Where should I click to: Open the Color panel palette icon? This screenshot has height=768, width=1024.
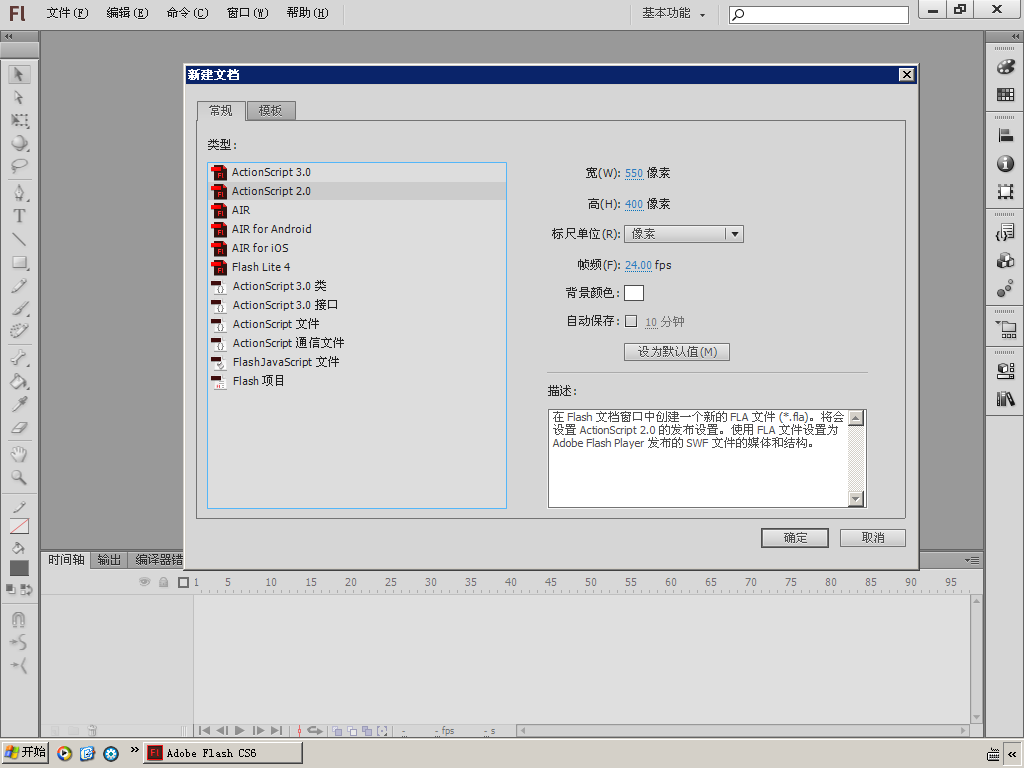1006,67
